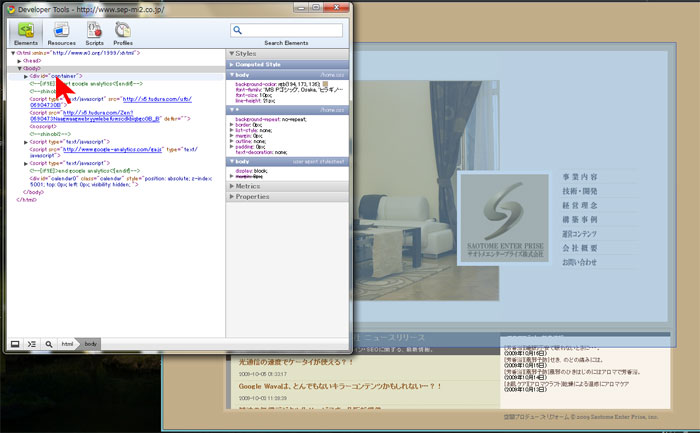This screenshot has height=433, width=700.
Task: Expand the head node
Action: click(19, 61)
